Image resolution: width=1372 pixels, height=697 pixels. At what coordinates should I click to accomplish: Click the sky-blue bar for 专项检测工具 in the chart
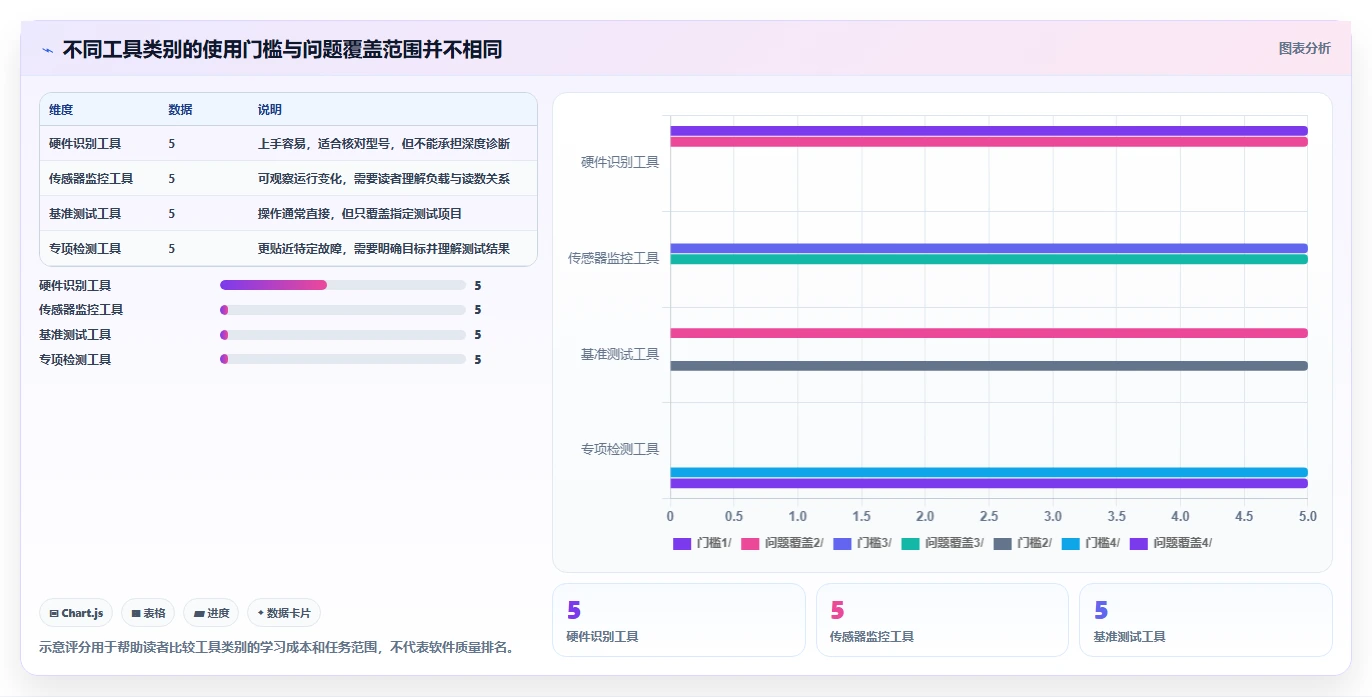point(989,472)
